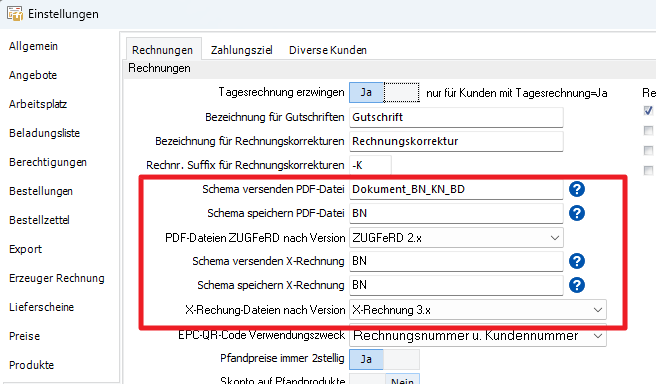The width and height of the screenshot is (656, 384).
Task: Click the Schema speichern X-Rechnung field
Action: point(456,285)
